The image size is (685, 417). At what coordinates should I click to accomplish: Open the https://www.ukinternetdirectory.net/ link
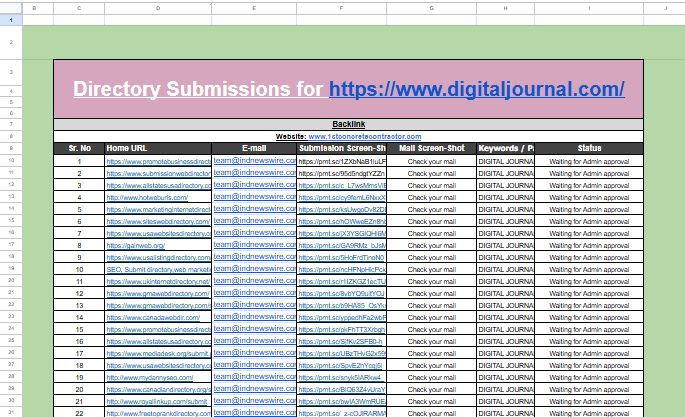158,282
